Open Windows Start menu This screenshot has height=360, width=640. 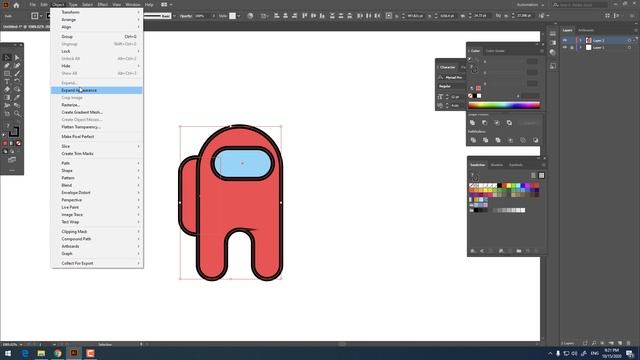point(8,353)
